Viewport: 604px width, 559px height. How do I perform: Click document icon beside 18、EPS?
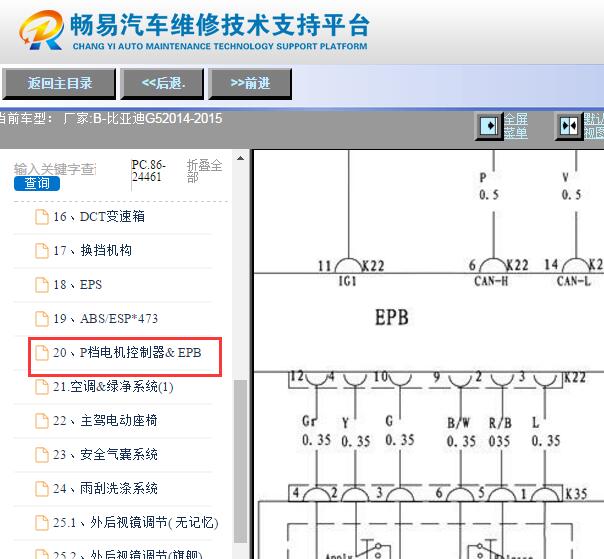click(42, 285)
